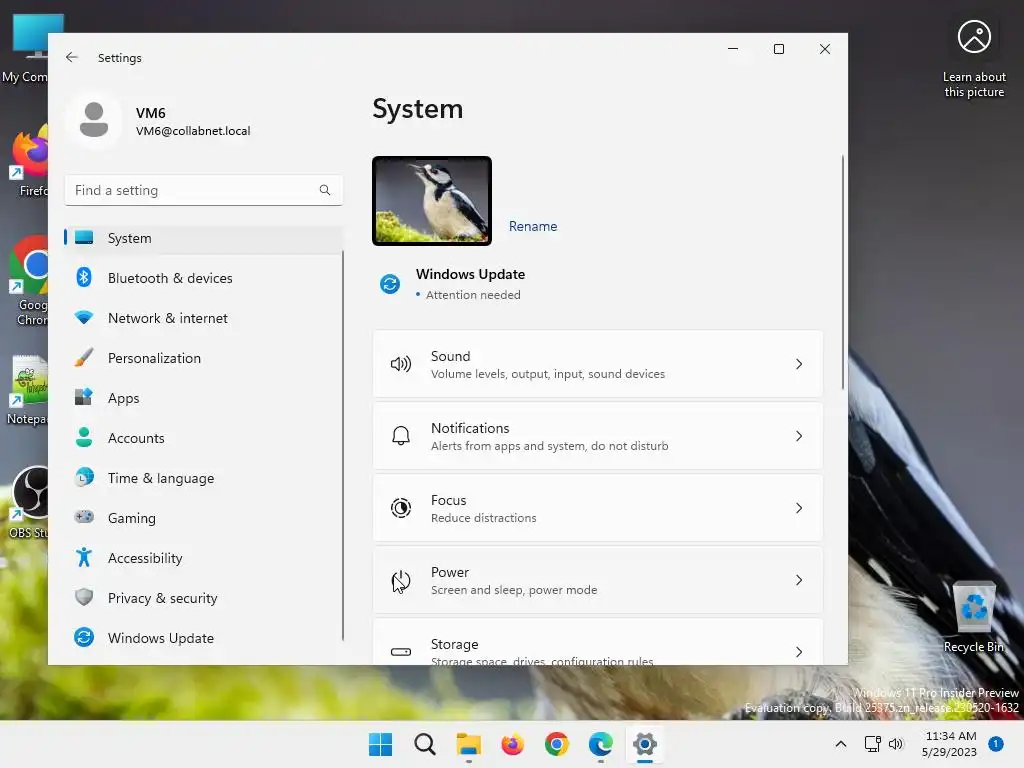Click the woodpecker desktop preview thumbnail
The image size is (1024, 768).
pyautogui.click(x=432, y=200)
